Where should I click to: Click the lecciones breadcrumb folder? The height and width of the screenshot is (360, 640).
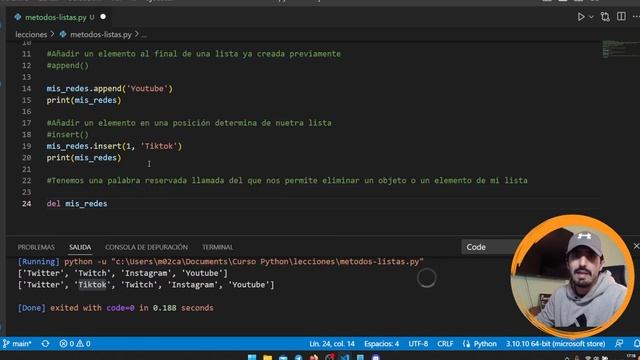(x=31, y=35)
